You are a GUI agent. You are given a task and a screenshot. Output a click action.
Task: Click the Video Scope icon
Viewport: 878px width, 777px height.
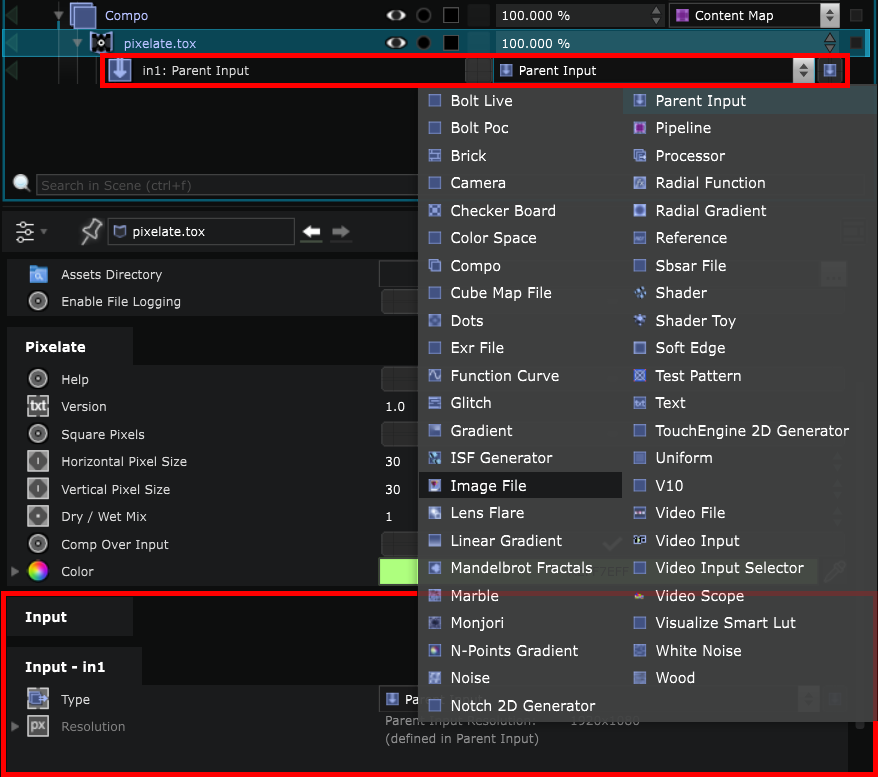point(639,596)
